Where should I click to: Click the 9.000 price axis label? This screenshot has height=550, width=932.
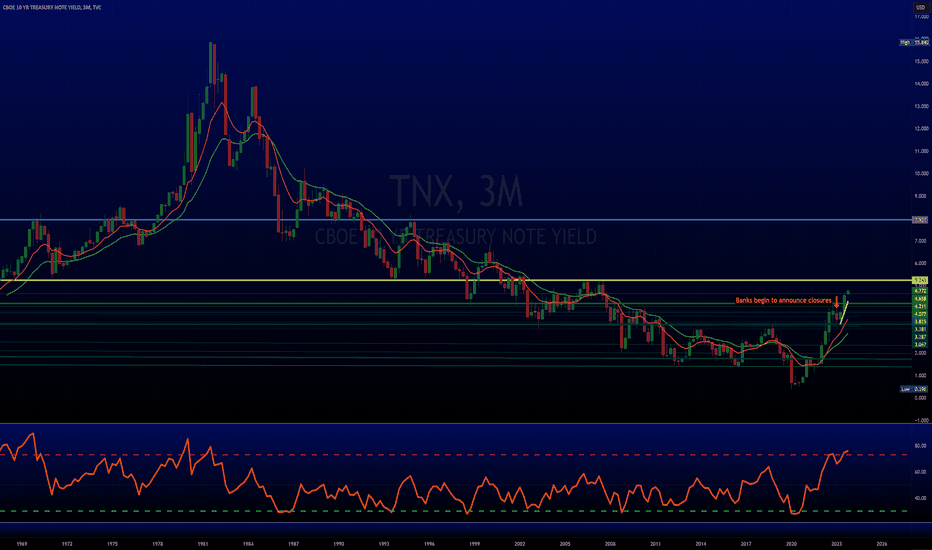coord(921,196)
